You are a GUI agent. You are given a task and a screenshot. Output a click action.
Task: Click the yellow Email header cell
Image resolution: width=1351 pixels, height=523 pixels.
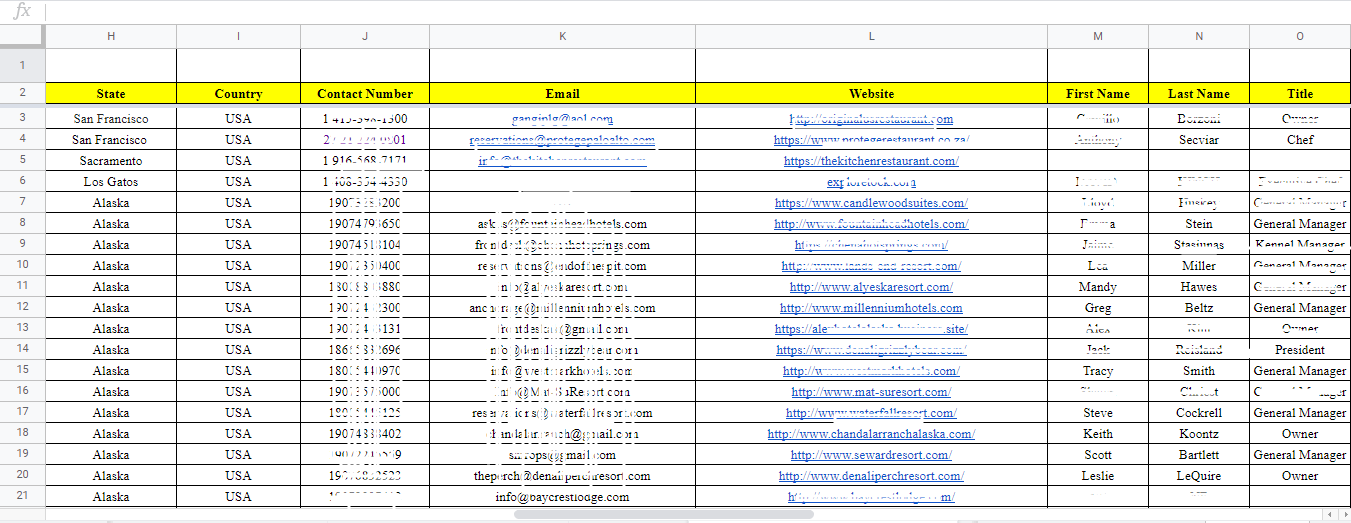coord(562,93)
